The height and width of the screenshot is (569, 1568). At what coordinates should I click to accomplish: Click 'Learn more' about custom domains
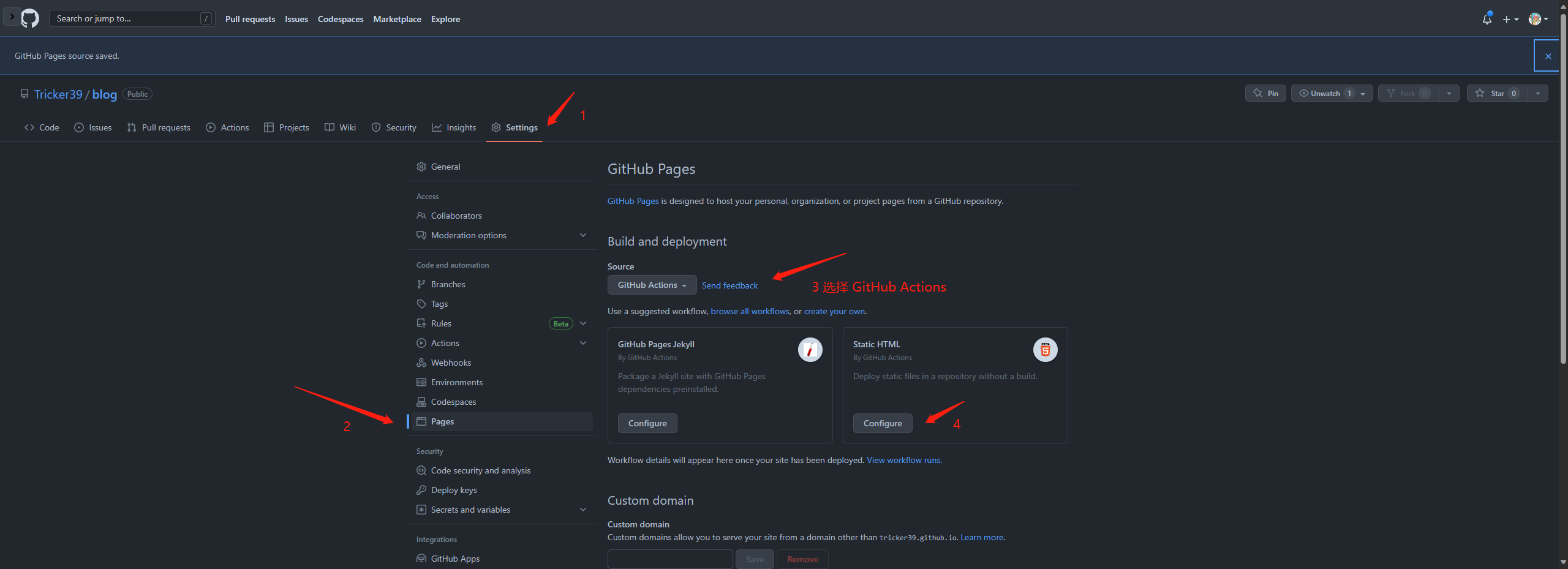click(982, 537)
